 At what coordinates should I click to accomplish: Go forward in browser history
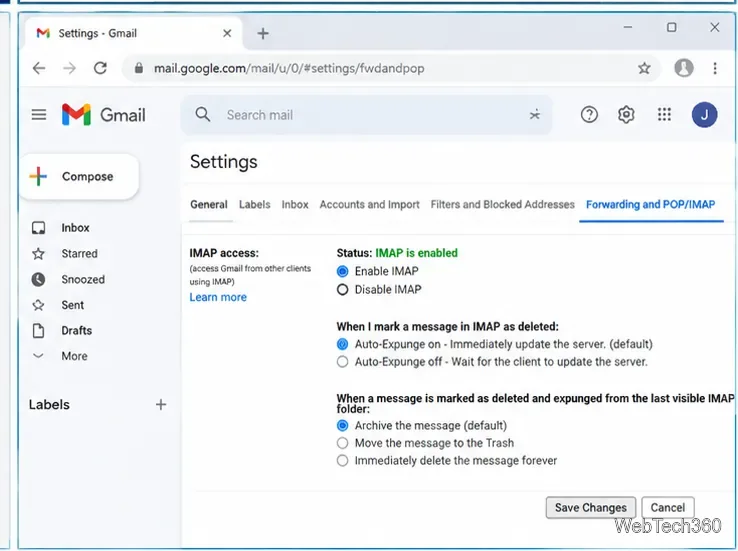pyautogui.click(x=69, y=68)
